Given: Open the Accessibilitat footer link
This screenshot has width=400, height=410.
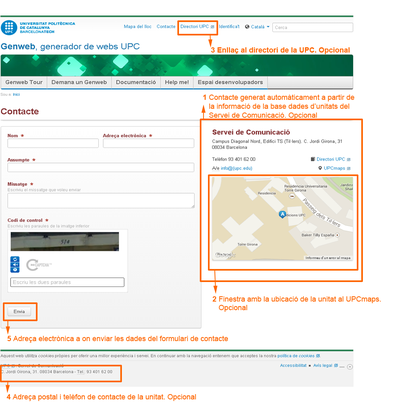Looking at the screenshot, I should pyautogui.click(x=293, y=366).
